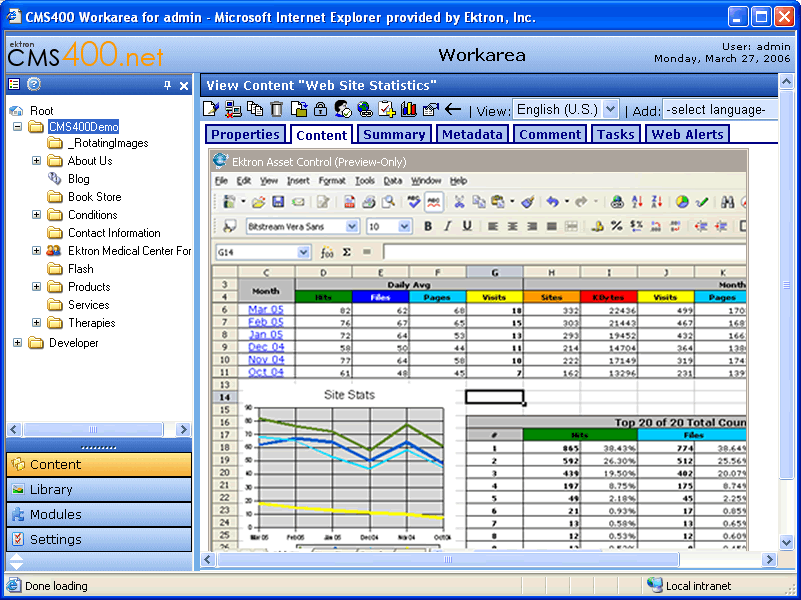Click the globe link-check icon in toolbar
This screenshot has height=600, width=801.
(364, 109)
